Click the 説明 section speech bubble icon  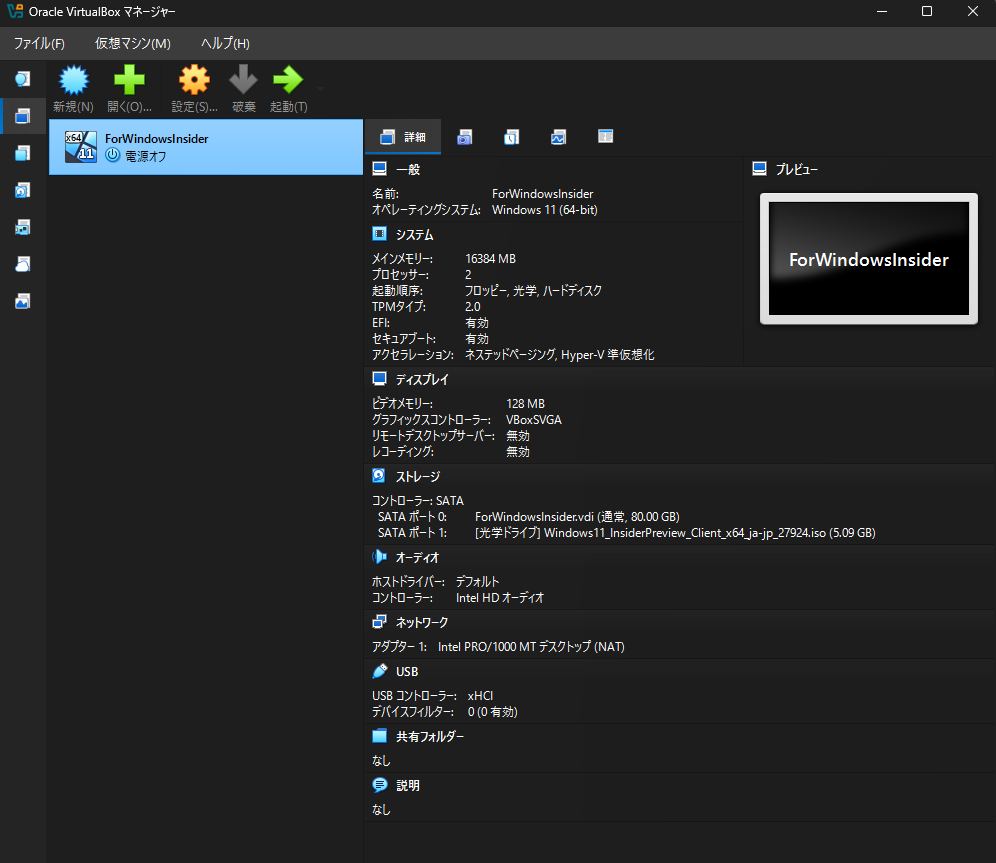point(379,785)
